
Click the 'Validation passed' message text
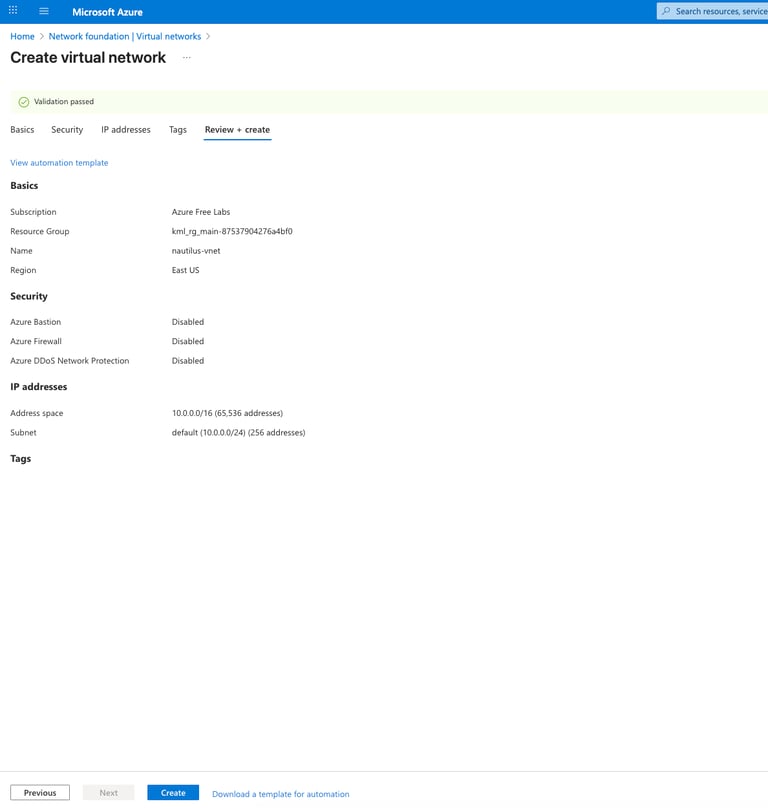pos(64,102)
